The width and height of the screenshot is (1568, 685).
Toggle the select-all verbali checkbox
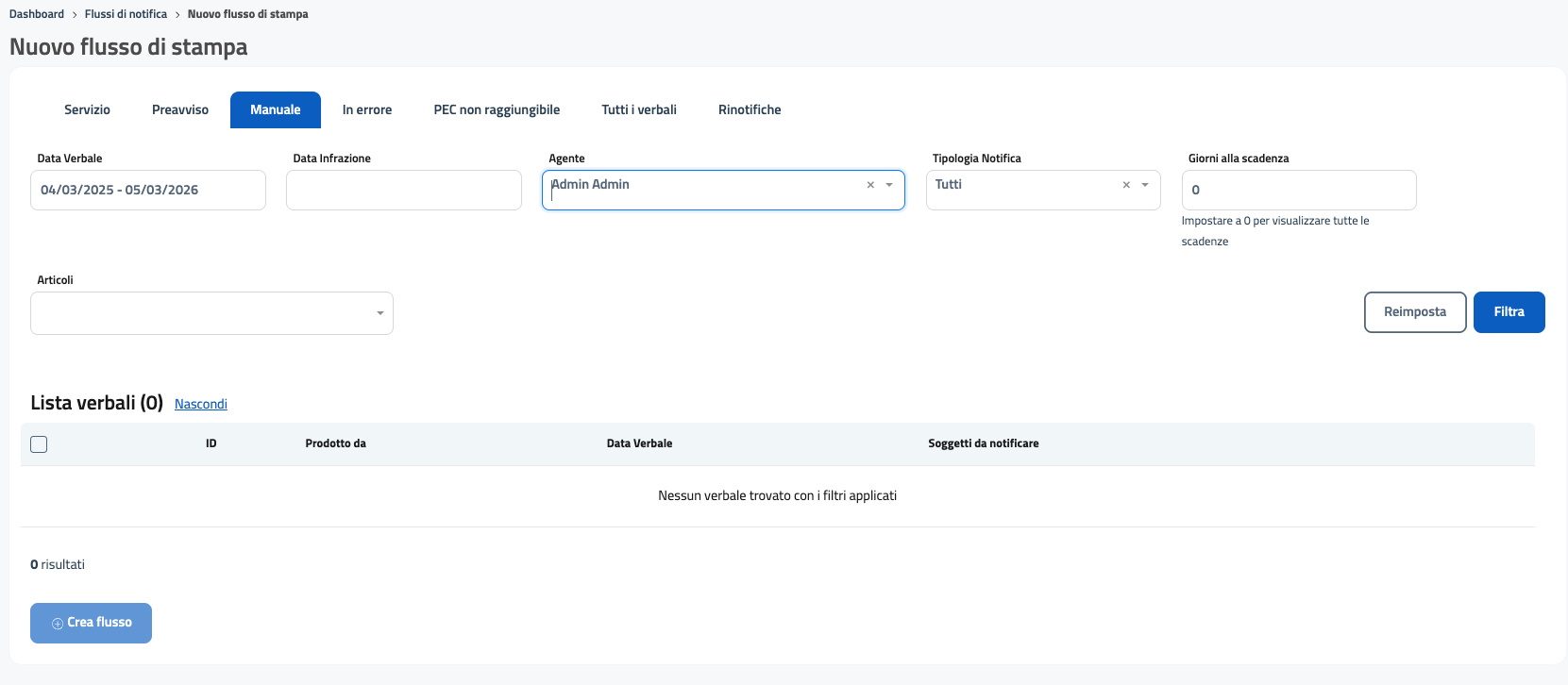(39, 444)
